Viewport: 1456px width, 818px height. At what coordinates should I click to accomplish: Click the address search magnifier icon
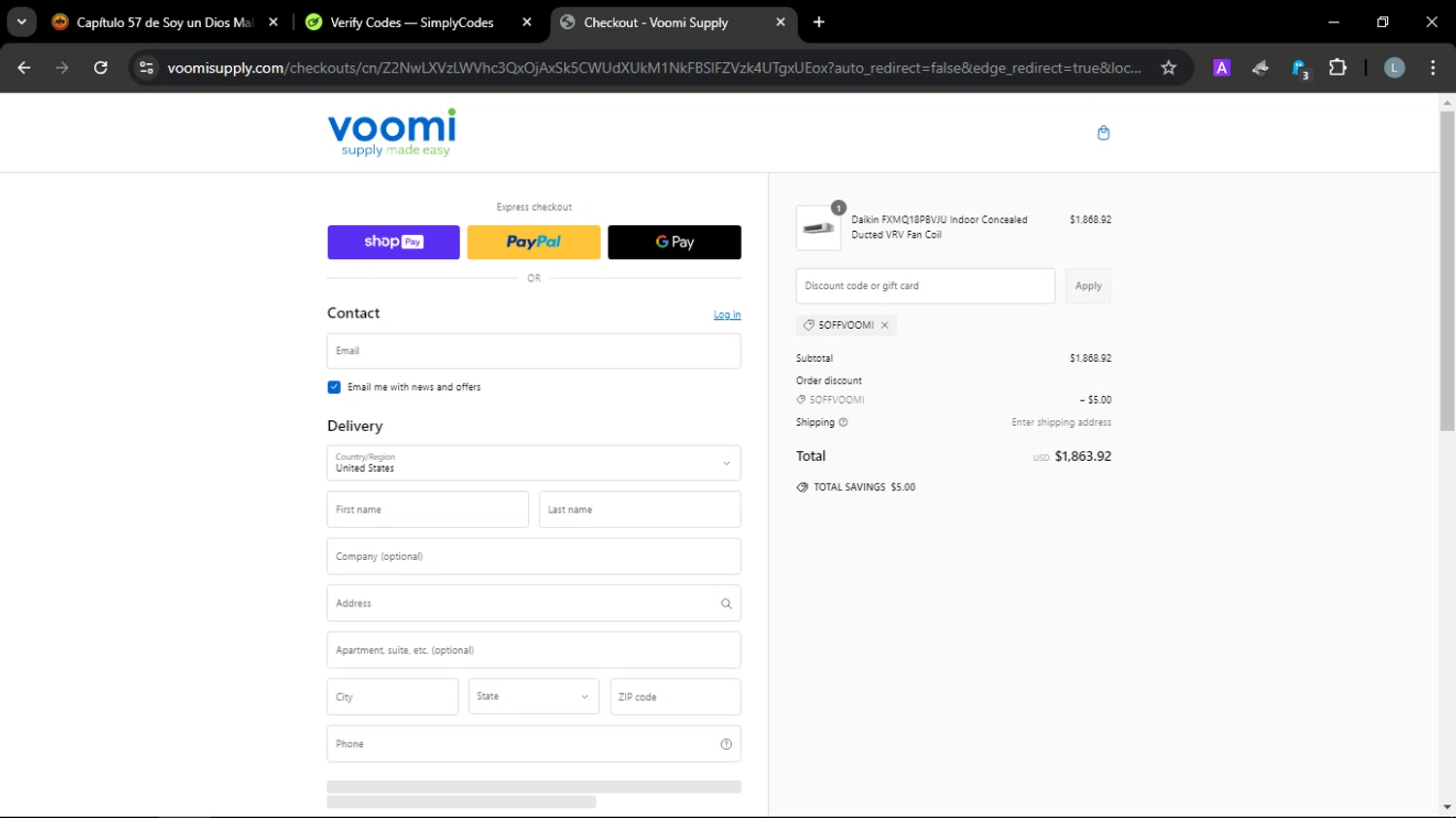coord(726,604)
